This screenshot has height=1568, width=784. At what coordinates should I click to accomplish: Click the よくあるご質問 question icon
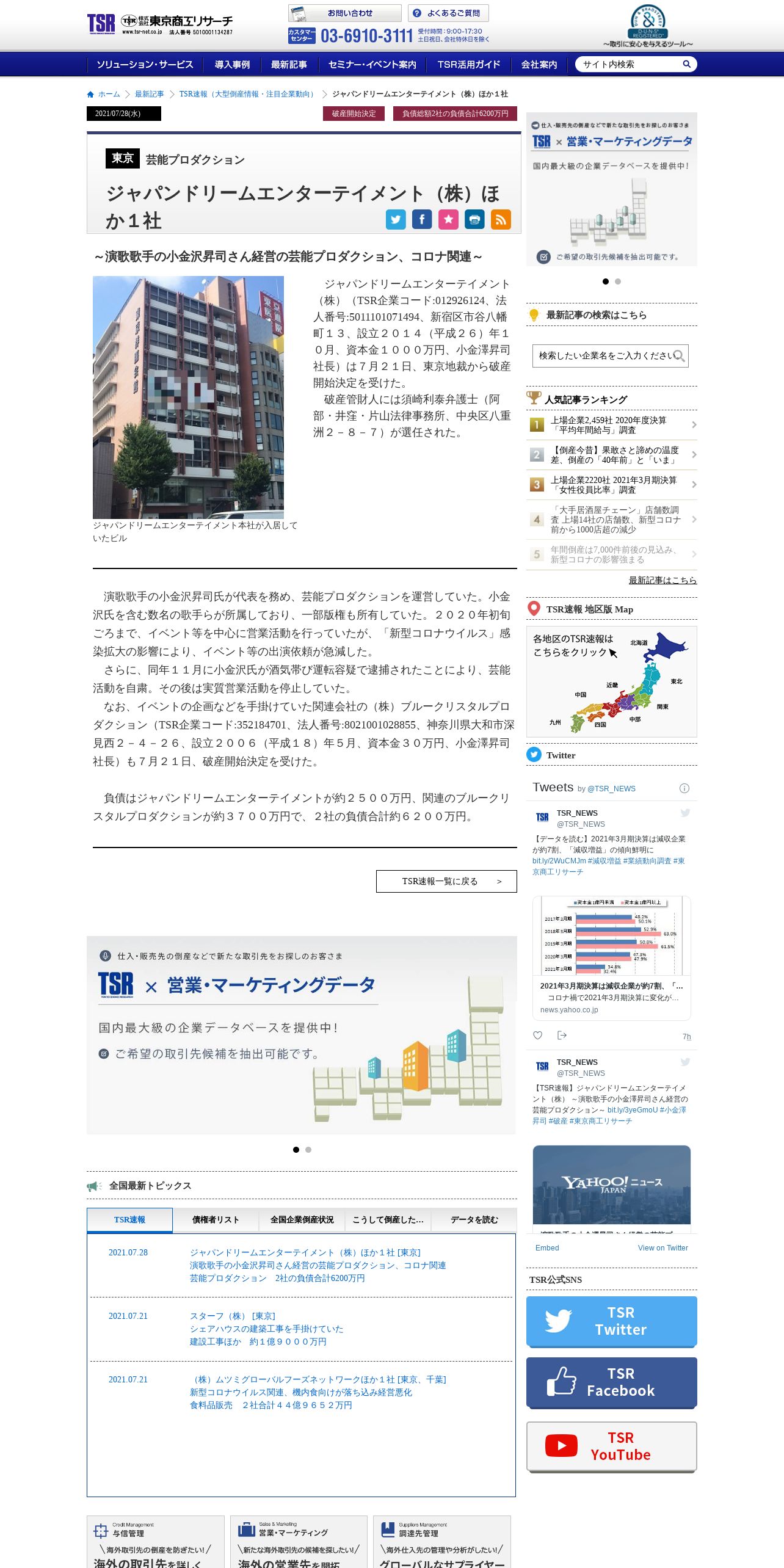click(x=417, y=13)
